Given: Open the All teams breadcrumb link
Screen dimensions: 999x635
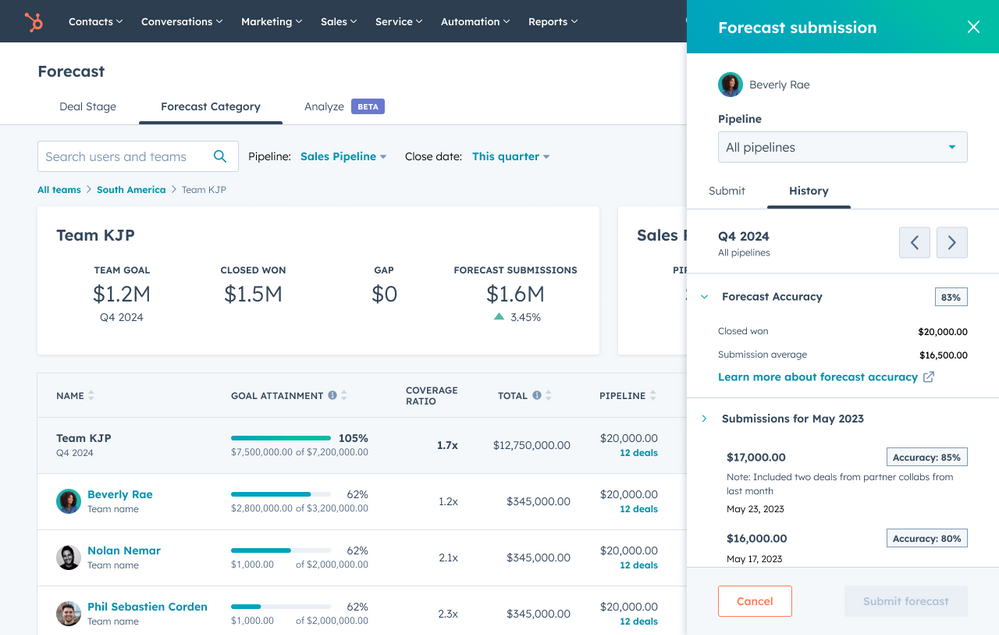Looking at the screenshot, I should [x=59, y=190].
